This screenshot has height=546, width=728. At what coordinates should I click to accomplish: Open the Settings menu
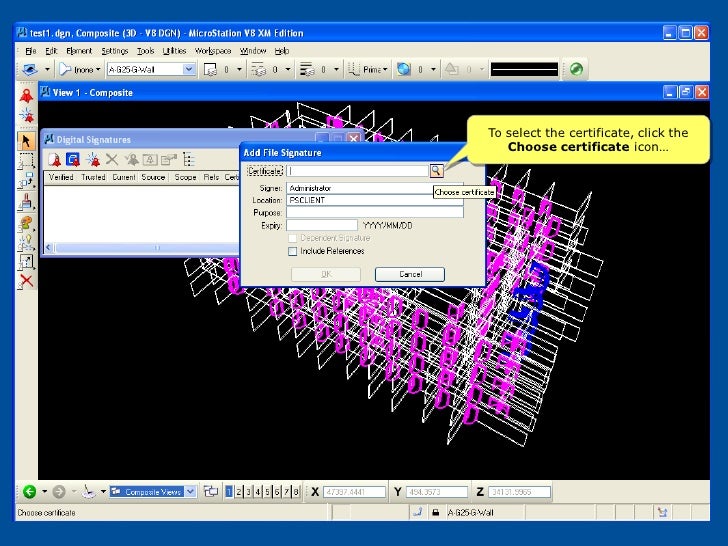pos(114,50)
